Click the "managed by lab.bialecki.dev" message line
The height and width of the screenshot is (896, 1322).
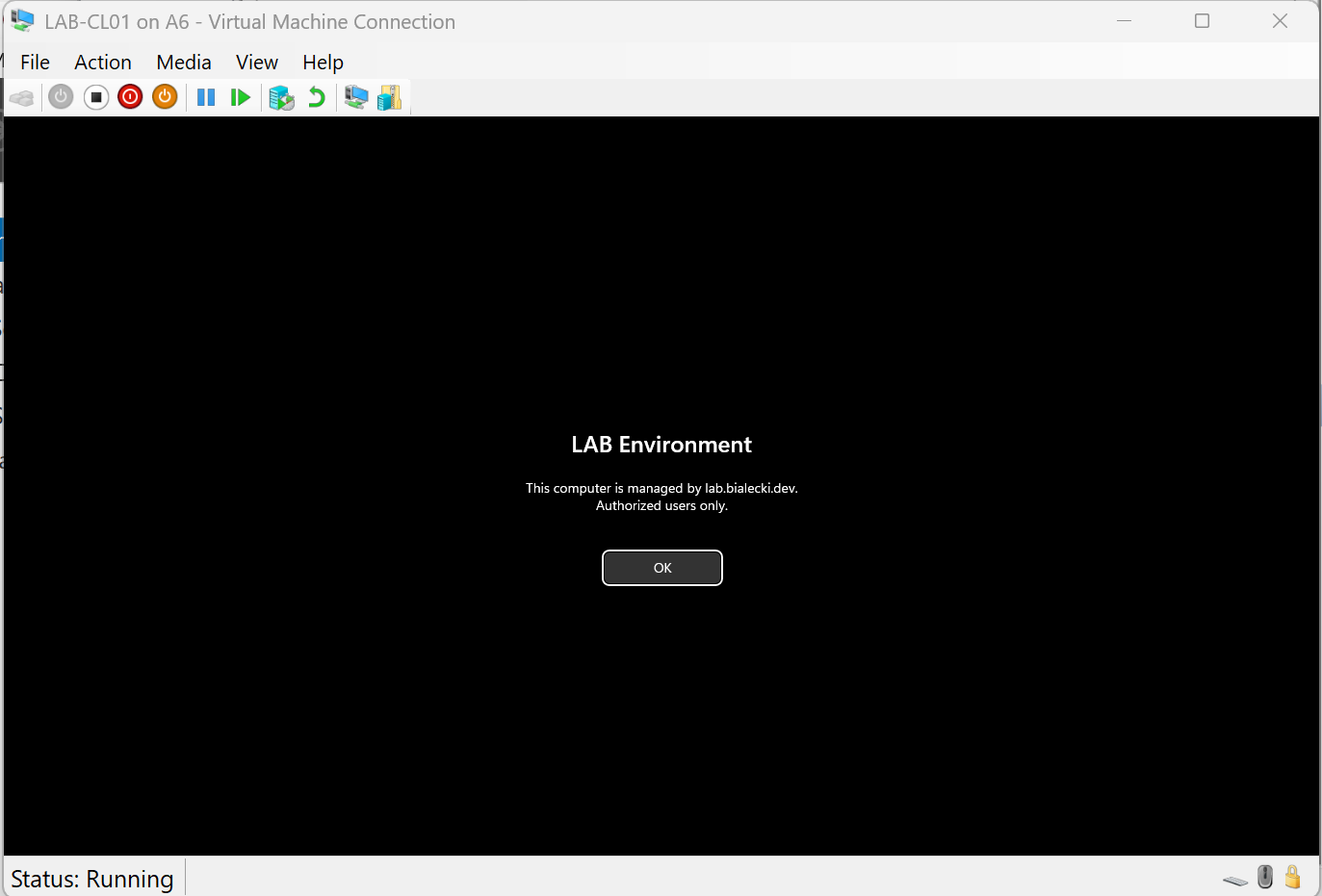pos(661,488)
